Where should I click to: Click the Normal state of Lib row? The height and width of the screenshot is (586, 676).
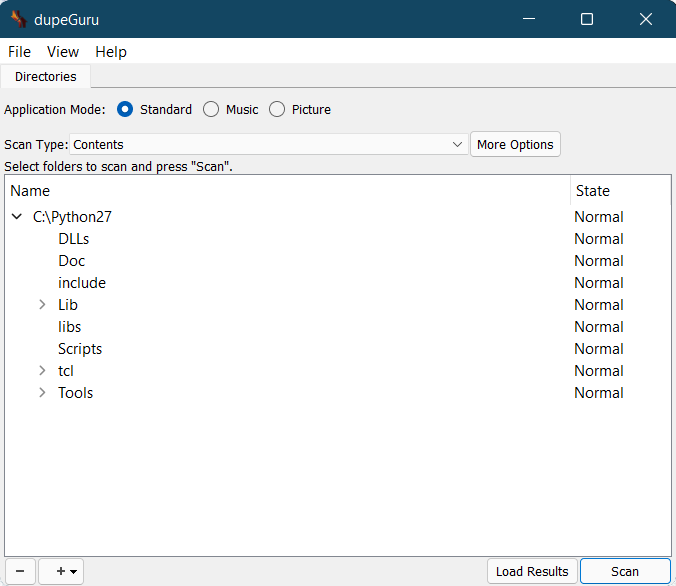click(x=598, y=305)
